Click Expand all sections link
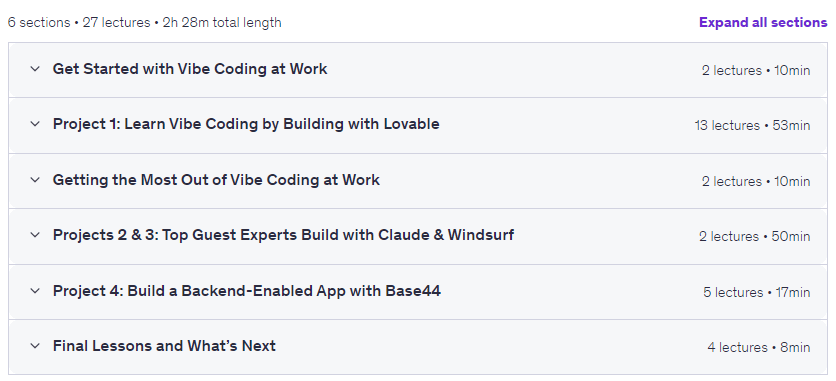Screen dimensions: 836x381 click(763, 22)
